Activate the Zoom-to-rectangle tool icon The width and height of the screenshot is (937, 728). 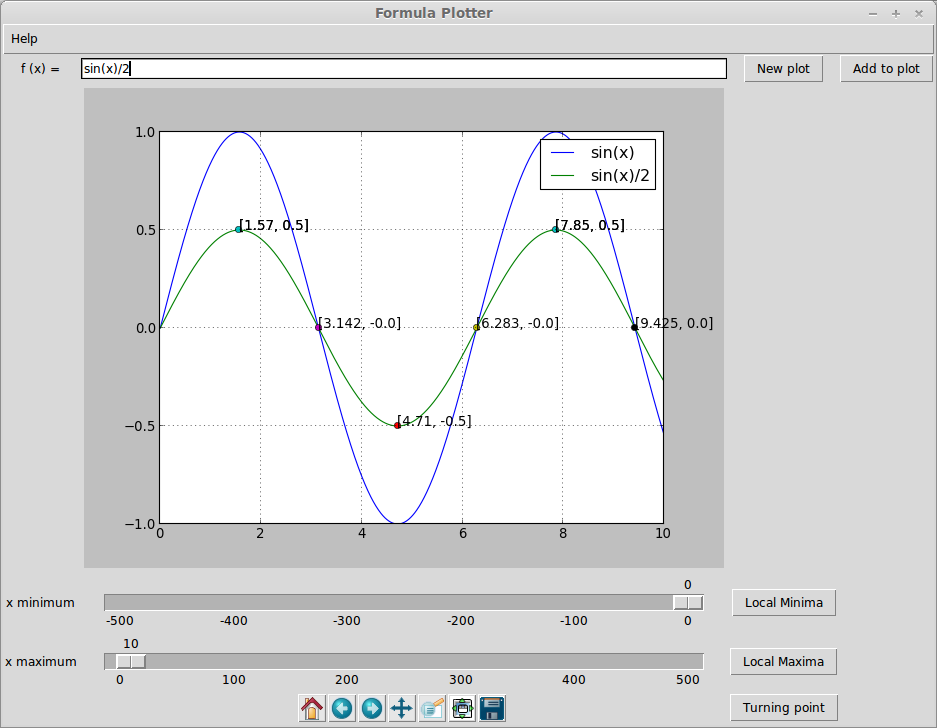pos(431,707)
